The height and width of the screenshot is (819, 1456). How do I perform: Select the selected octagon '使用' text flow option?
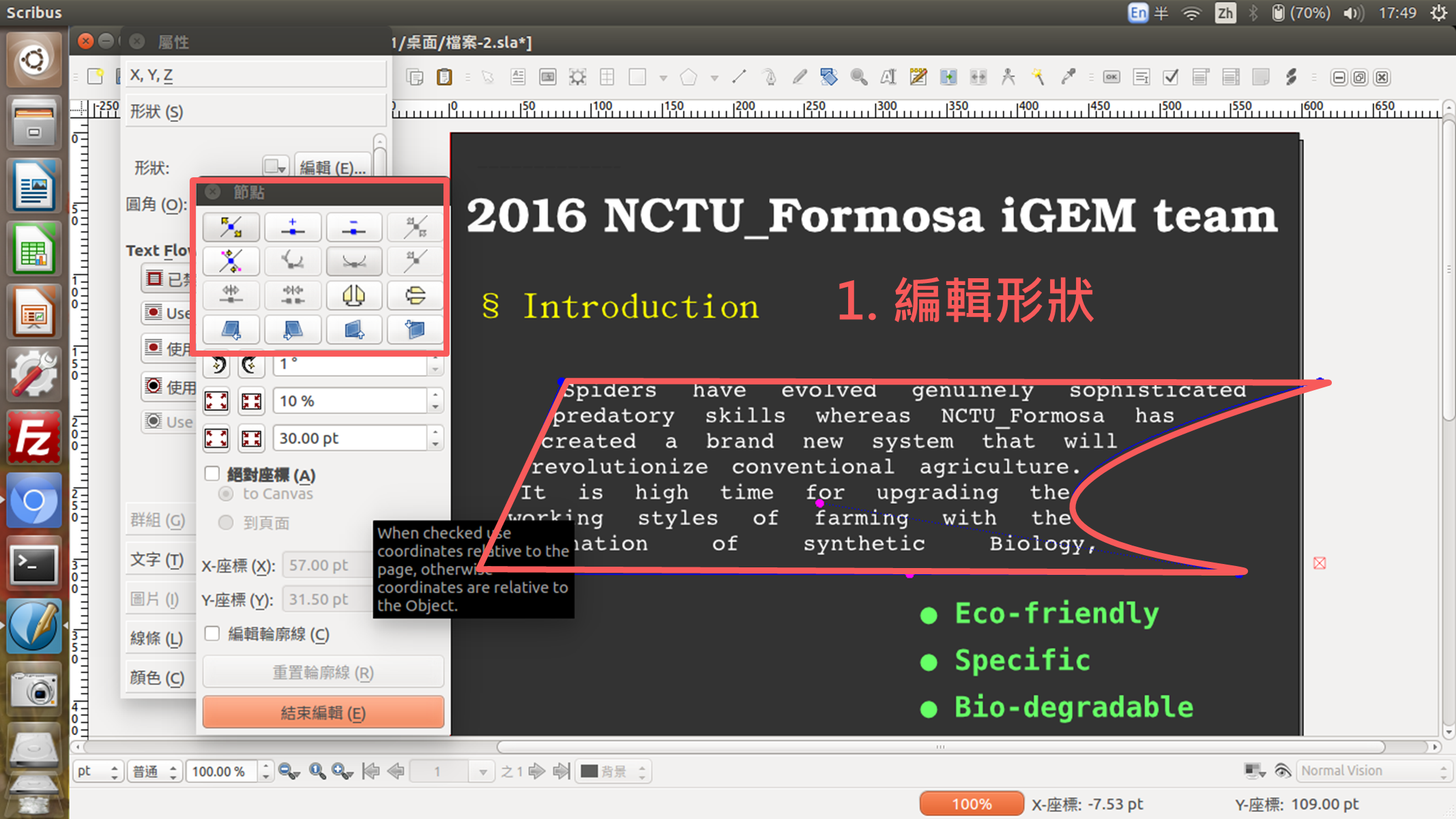[x=168, y=387]
